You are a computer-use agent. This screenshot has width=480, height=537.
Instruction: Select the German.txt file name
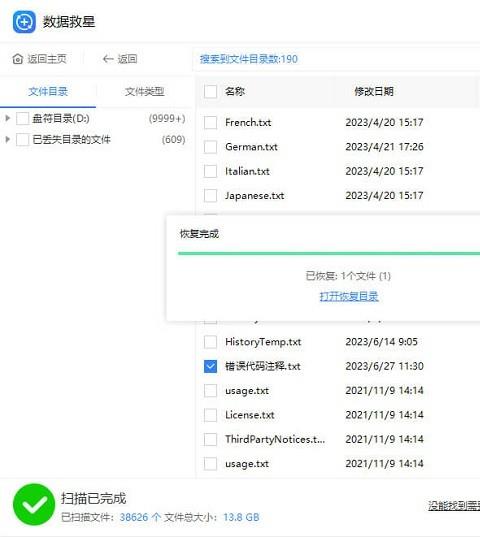251,147
